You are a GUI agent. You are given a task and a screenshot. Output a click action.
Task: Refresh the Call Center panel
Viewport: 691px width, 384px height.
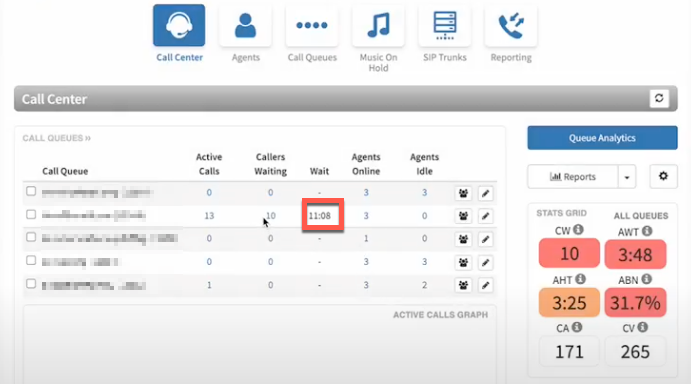659,98
